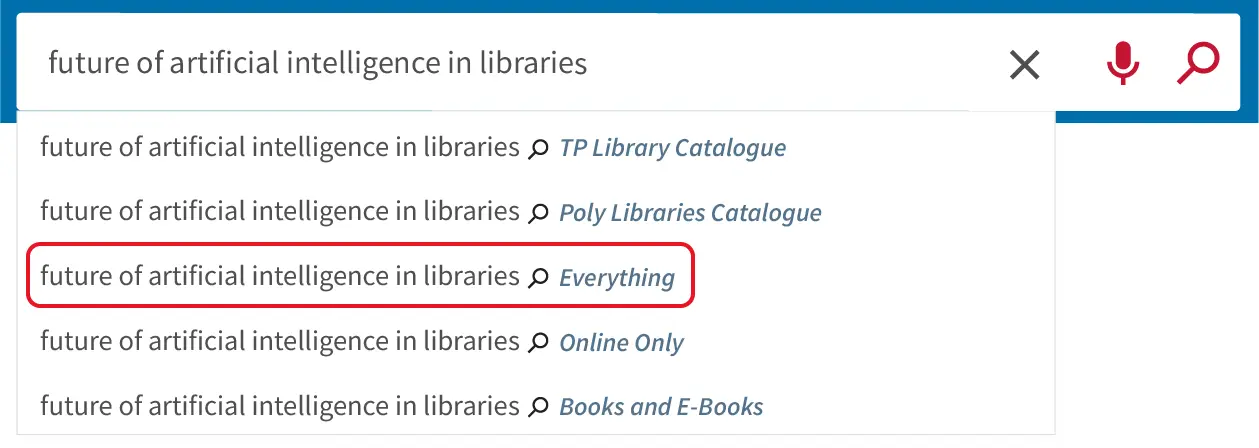Select the Books and E-Books scope
The image size is (1259, 448).
pyautogui.click(x=661, y=407)
